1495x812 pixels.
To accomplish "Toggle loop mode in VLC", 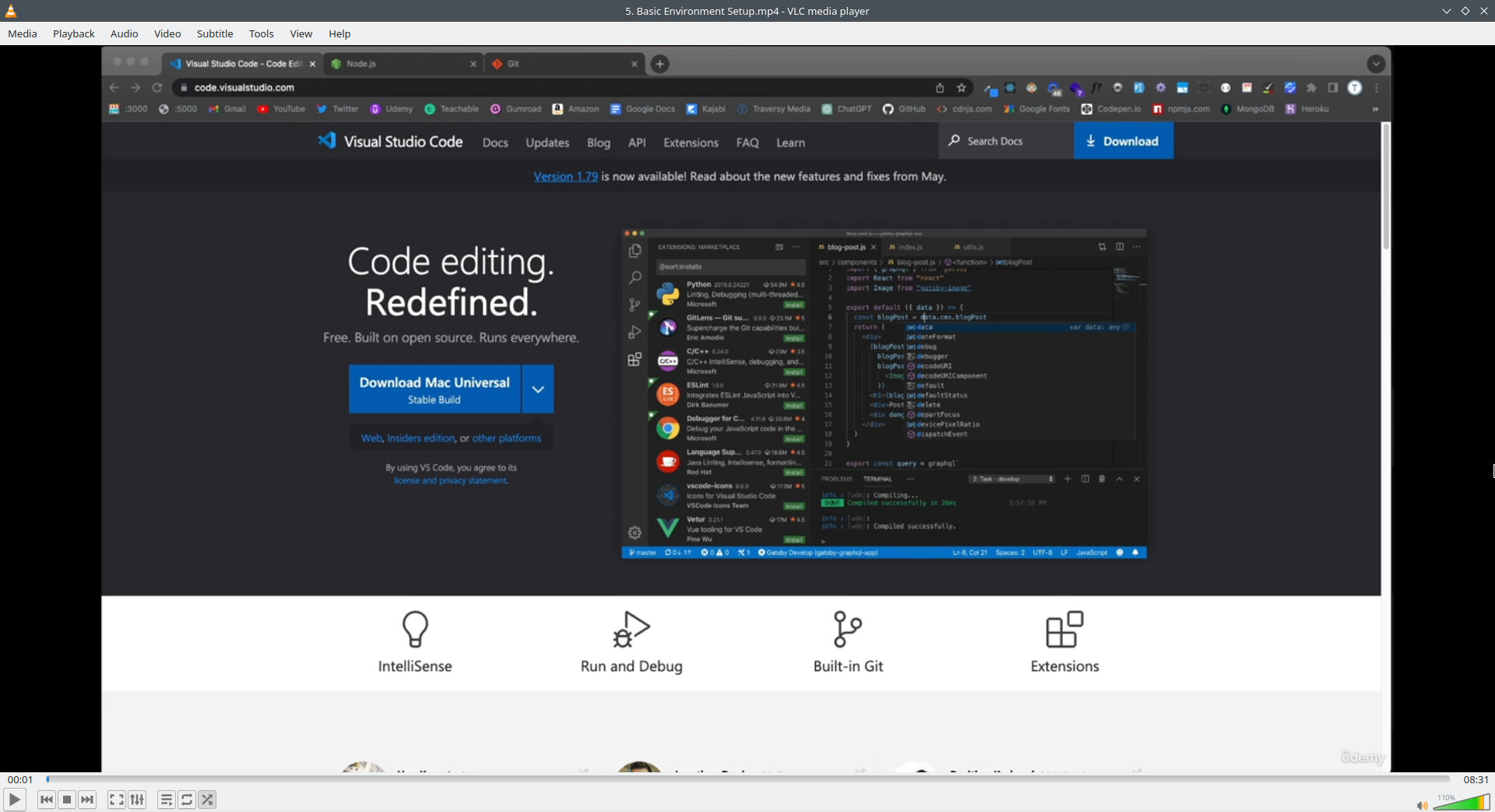I will [187, 800].
